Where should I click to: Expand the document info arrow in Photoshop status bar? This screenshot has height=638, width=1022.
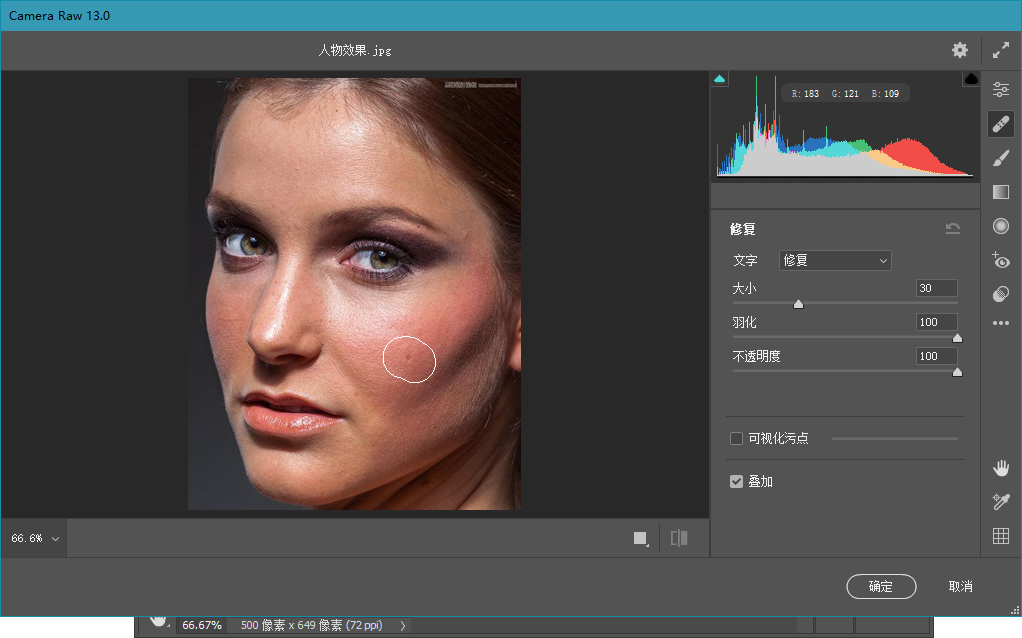[x=403, y=626]
